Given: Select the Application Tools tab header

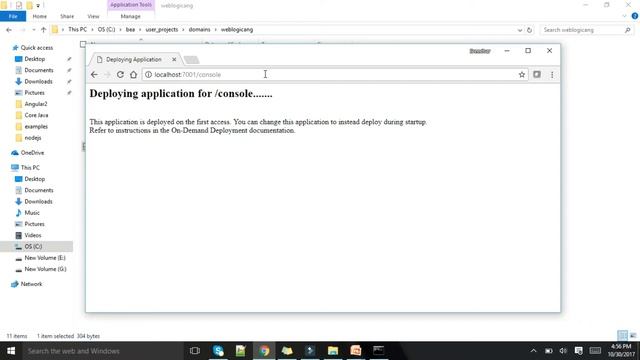Looking at the screenshot, I should coord(131,5).
